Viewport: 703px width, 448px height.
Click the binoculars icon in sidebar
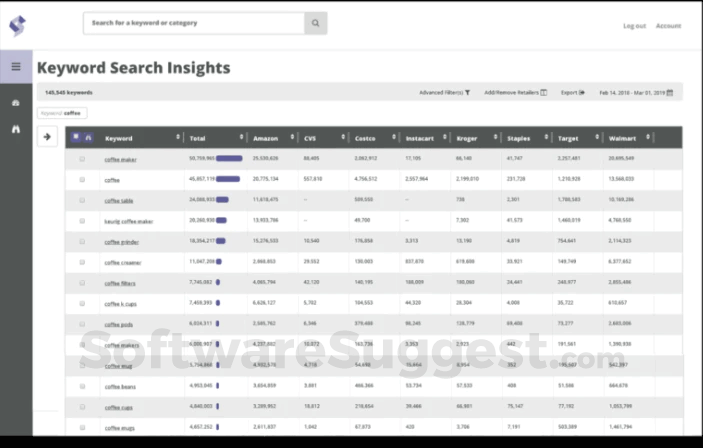point(15,129)
